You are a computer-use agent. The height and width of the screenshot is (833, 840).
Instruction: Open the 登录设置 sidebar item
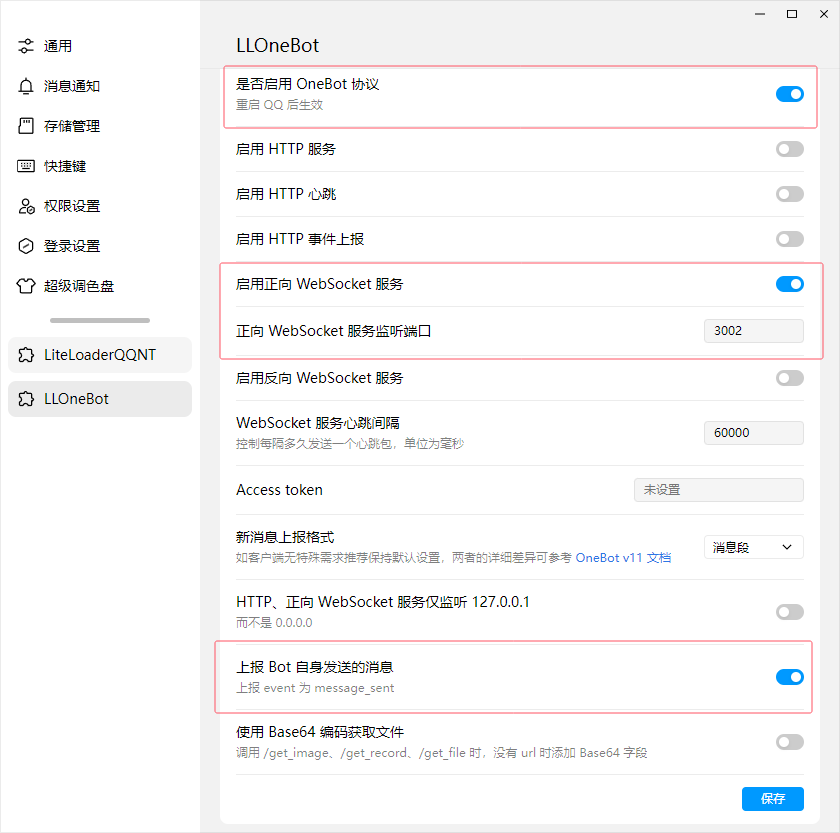tap(100, 246)
